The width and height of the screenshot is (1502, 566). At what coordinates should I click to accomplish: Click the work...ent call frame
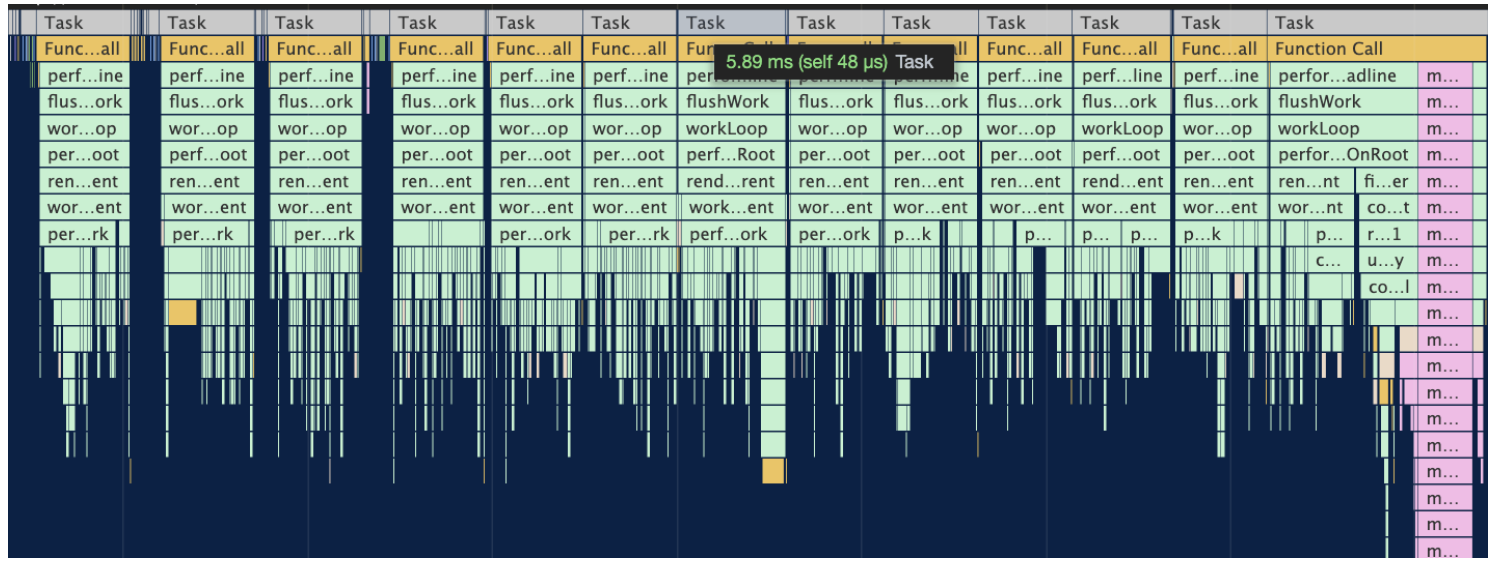click(x=732, y=208)
